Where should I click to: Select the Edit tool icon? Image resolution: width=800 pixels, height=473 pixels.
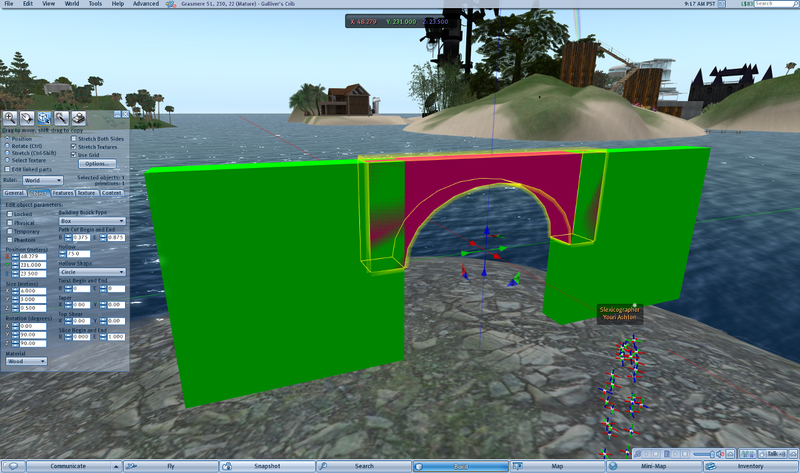point(45,118)
